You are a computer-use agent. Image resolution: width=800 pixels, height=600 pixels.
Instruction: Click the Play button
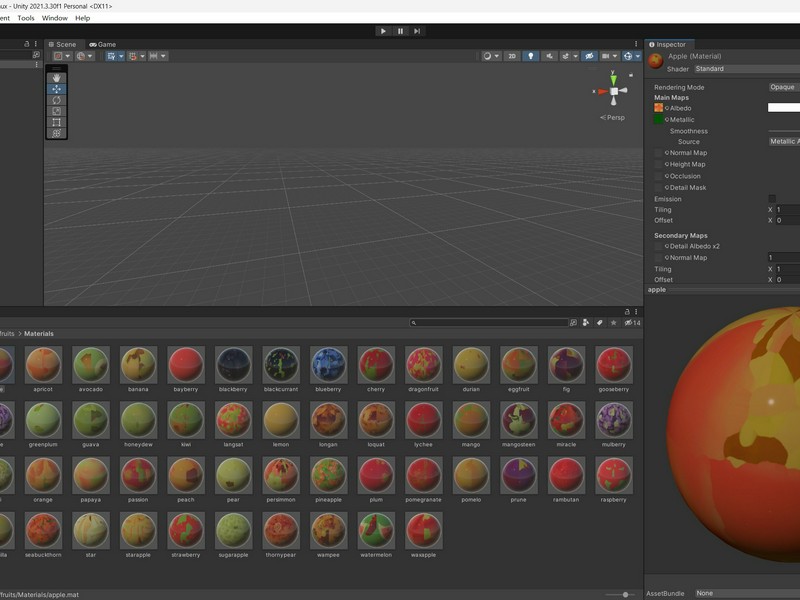click(383, 31)
